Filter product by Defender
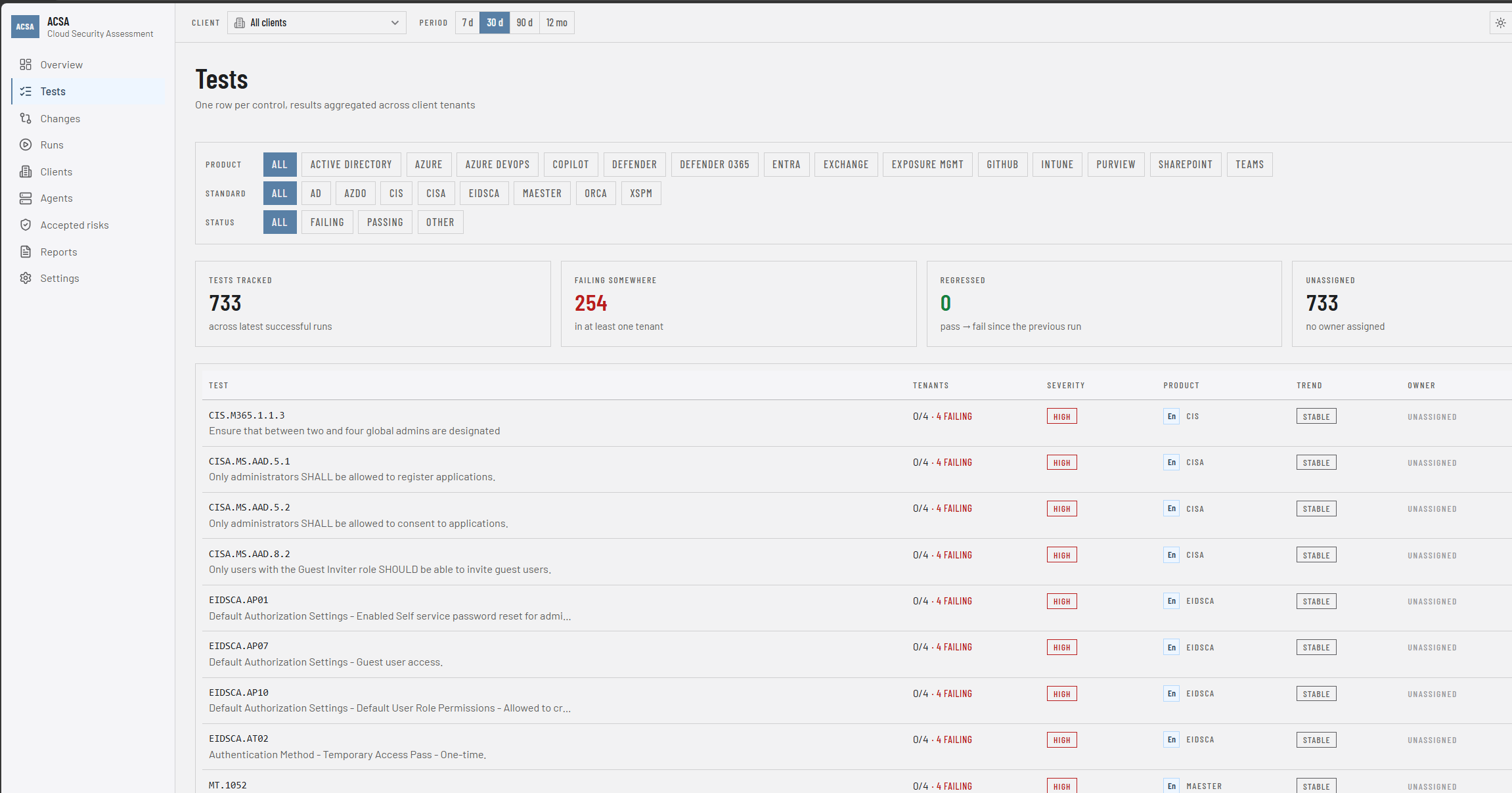 tap(634, 164)
